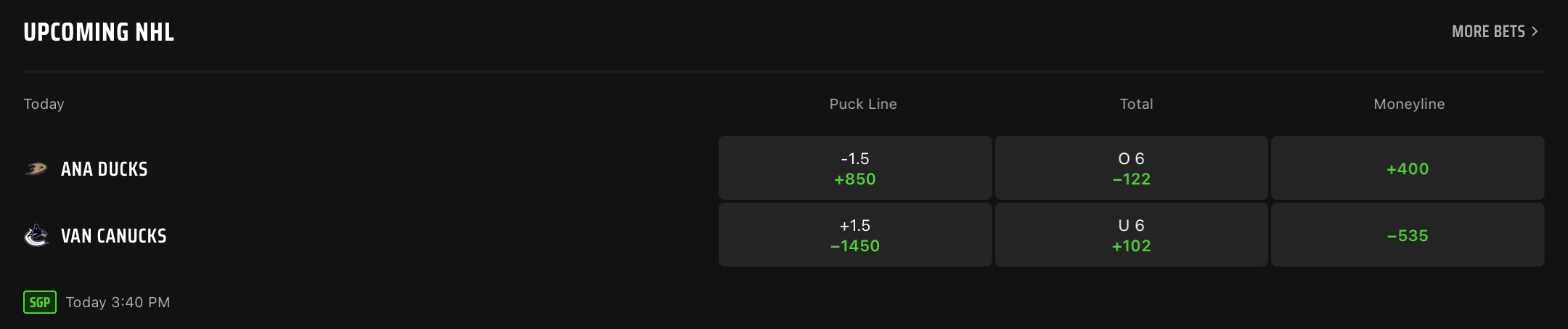Click the Vancouver Canucks team logo
This screenshot has height=329, width=1568.
click(x=36, y=236)
